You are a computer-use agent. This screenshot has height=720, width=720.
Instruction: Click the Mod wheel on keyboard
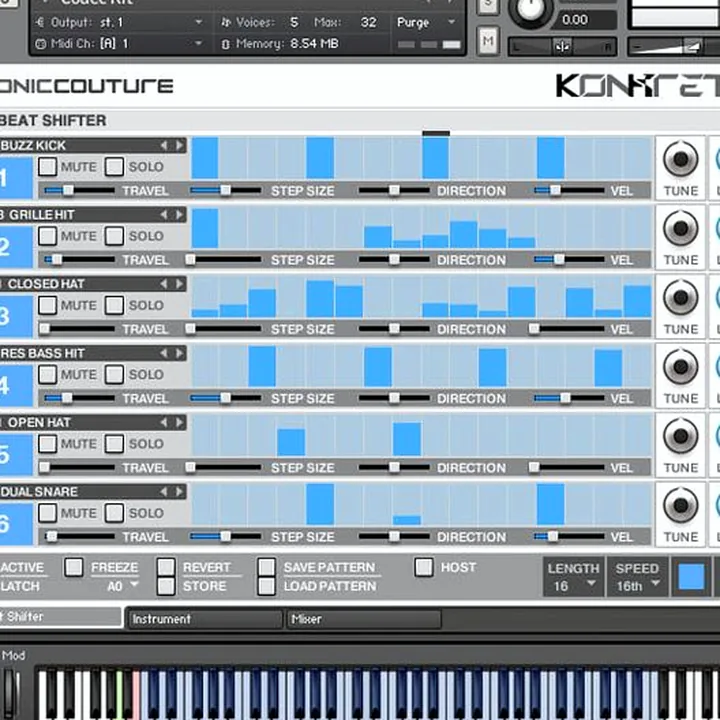[11, 692]
